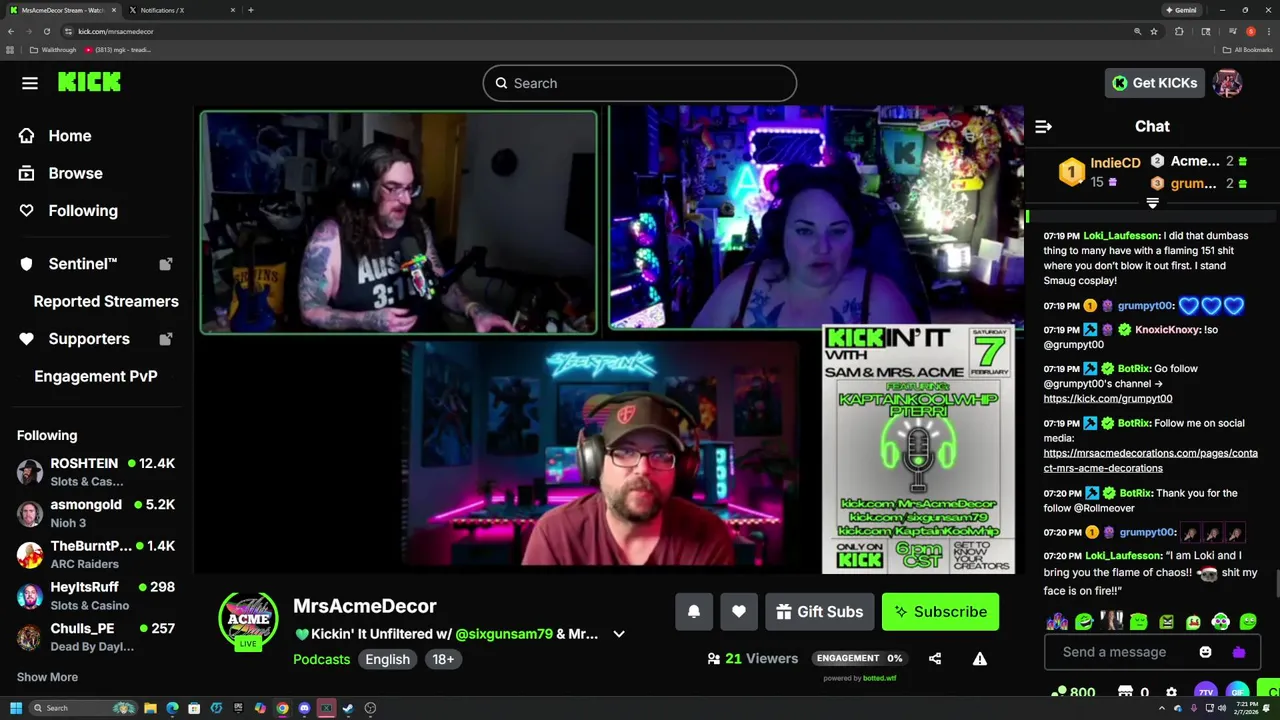Click Gemini button in browser title bar

(1181, 10)
